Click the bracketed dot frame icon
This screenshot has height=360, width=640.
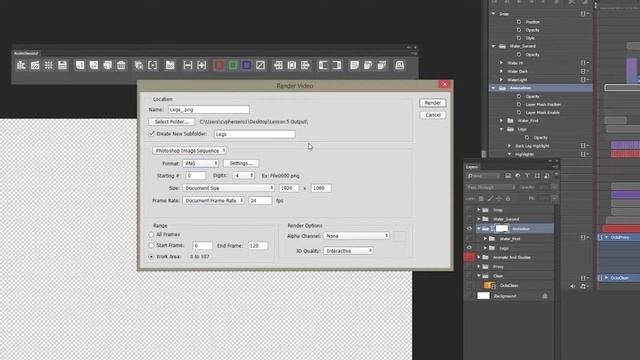pos(153,65)
